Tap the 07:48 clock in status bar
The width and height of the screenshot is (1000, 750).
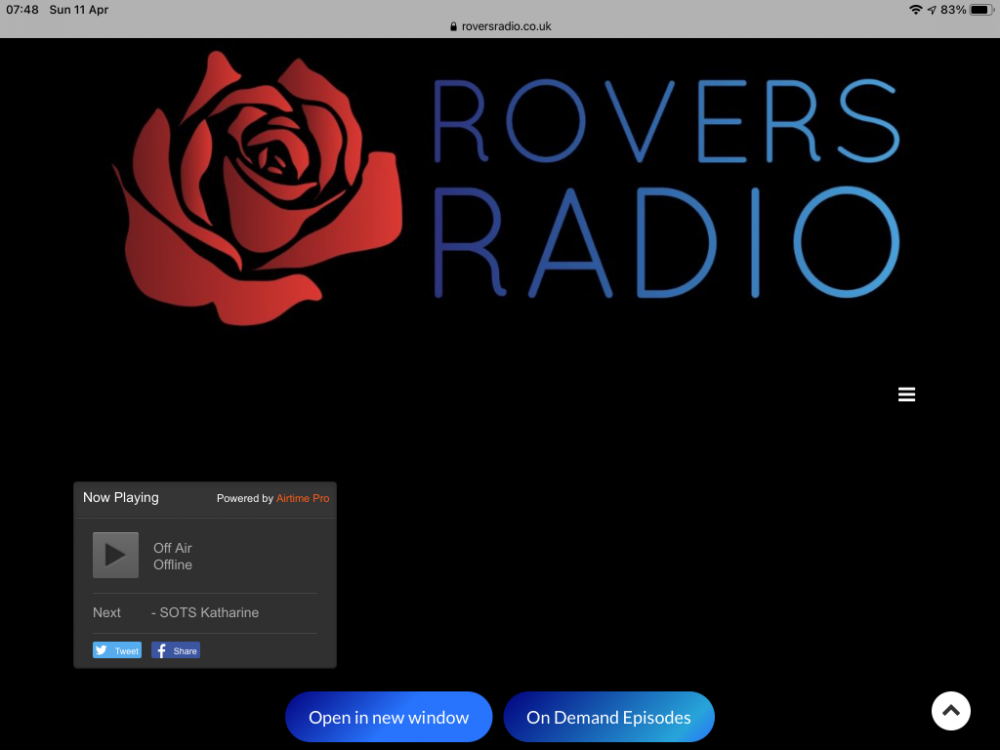(23, 10)
